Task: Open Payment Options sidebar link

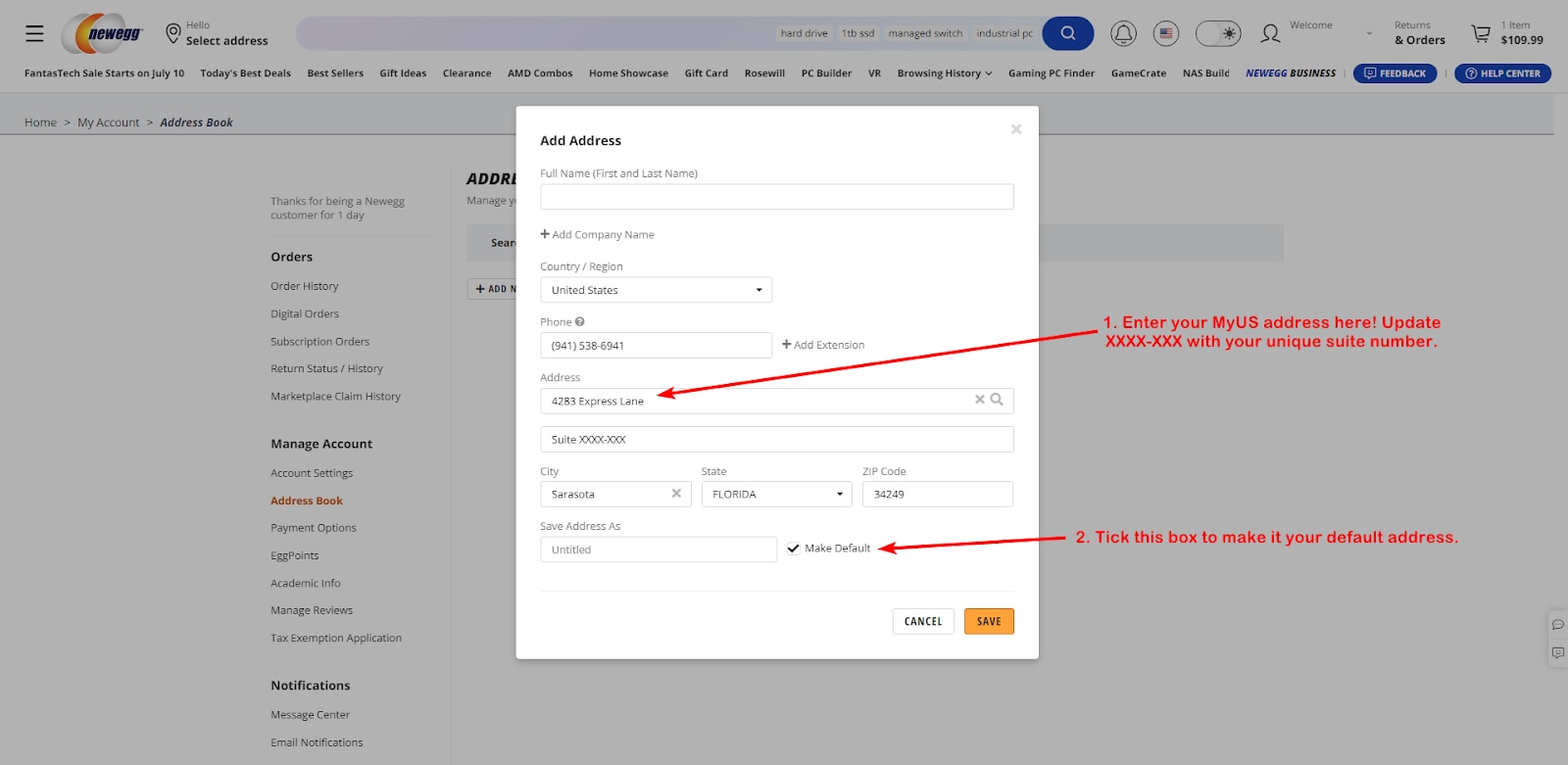Action: point(314,528)
